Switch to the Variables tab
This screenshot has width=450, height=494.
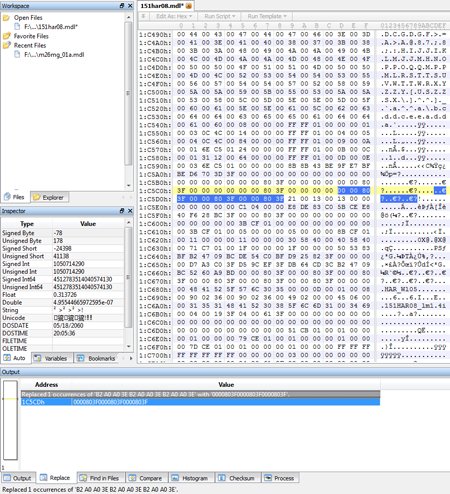point(51,358)
